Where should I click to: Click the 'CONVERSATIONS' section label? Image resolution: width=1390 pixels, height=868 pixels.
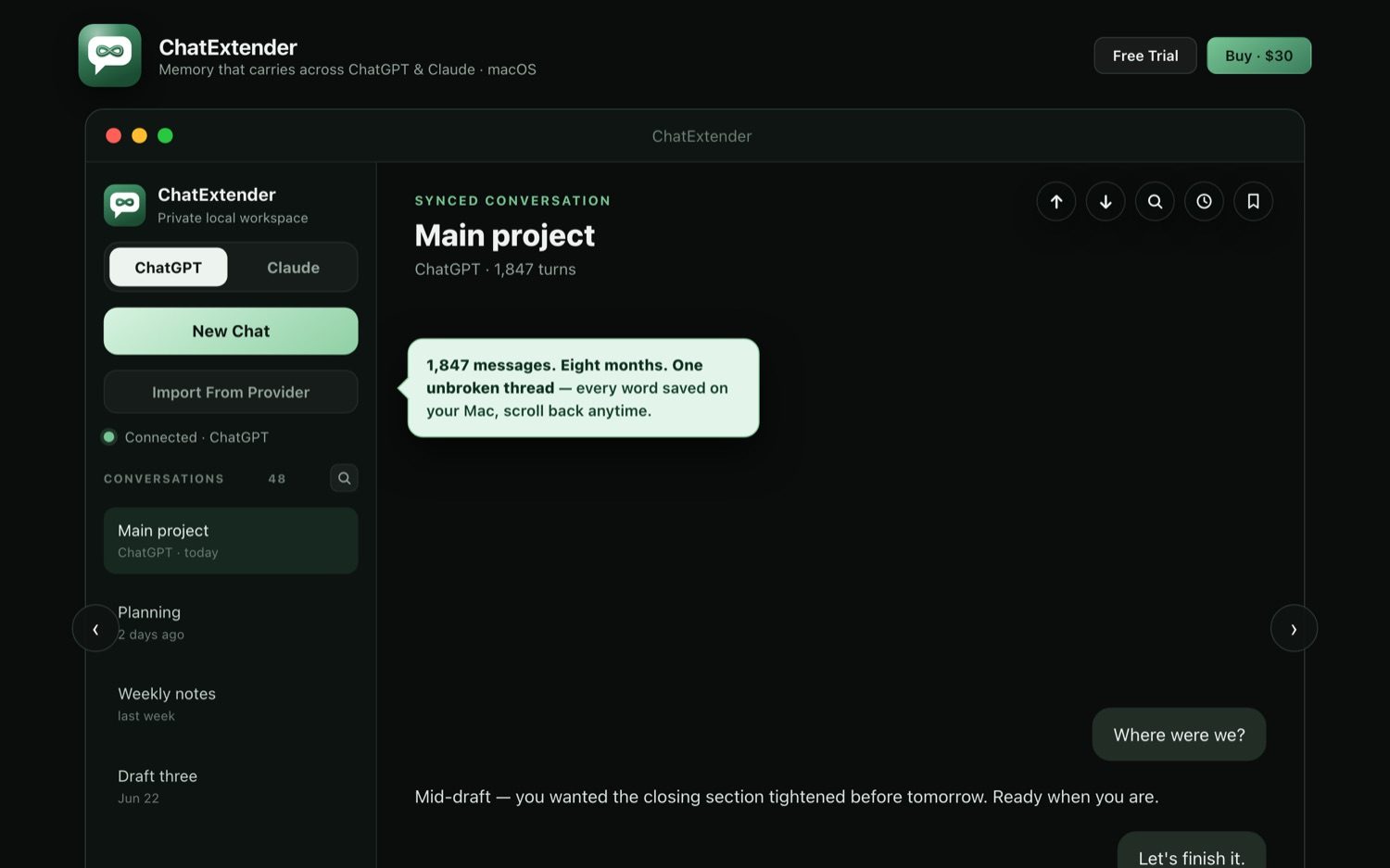pos(164,479)
